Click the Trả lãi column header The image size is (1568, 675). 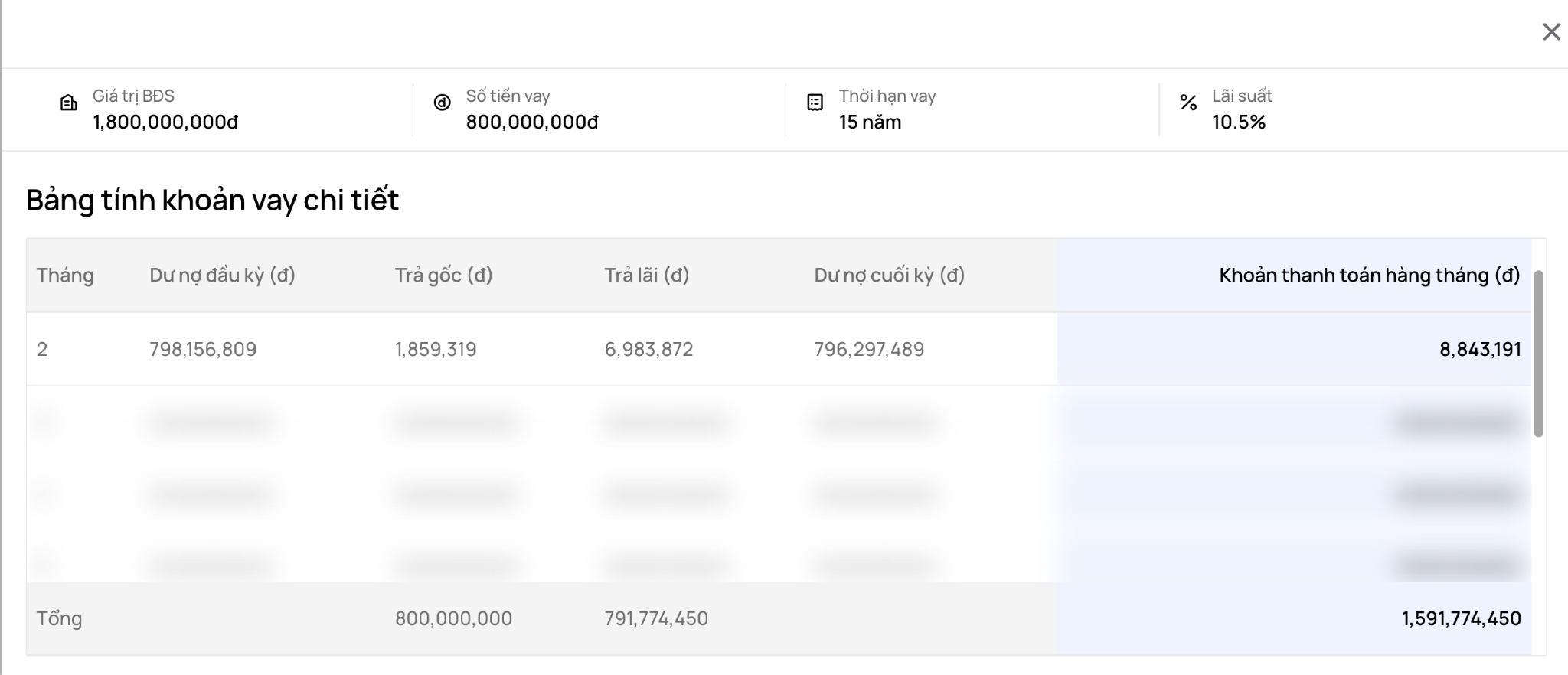click(647, 275)
